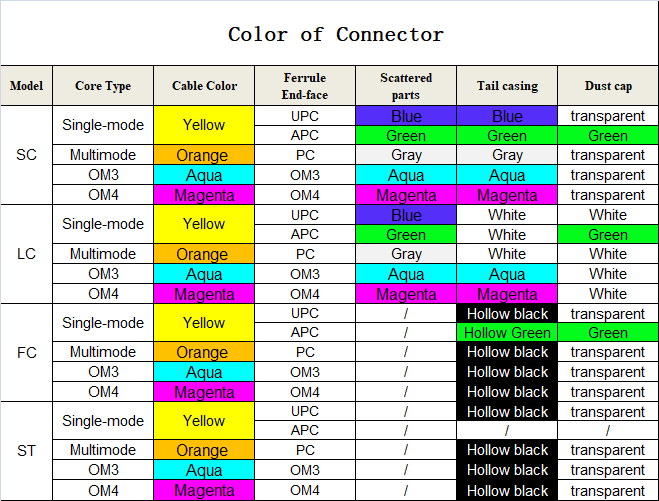
Task: Click the Core Type column header
Action: [x=103, y=86]
